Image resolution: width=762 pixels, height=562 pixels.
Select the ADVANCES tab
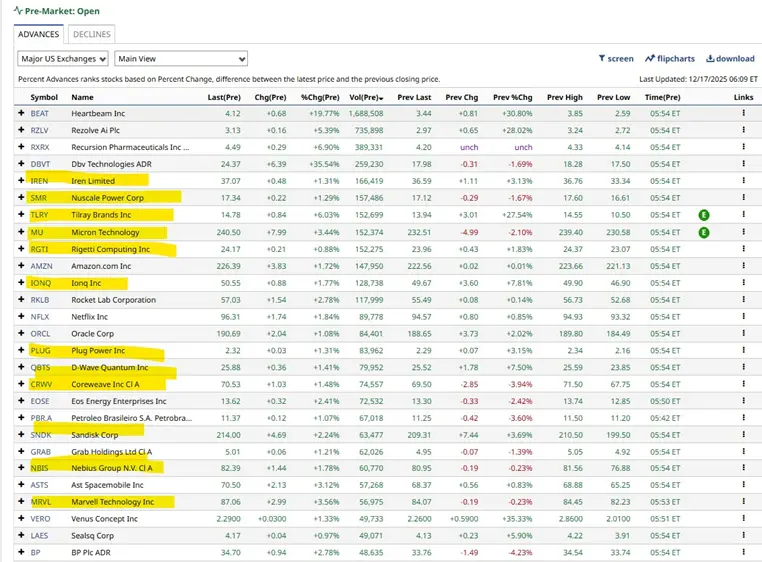[x=38, y=34]
